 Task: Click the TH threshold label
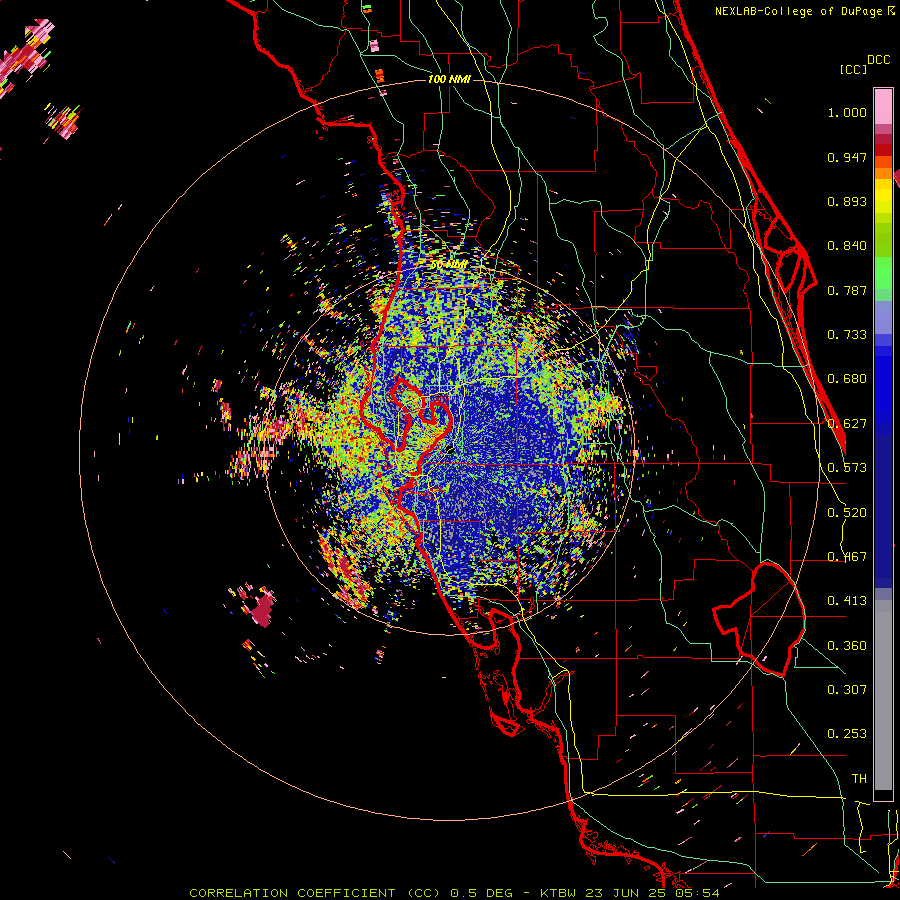pos(859,779)
